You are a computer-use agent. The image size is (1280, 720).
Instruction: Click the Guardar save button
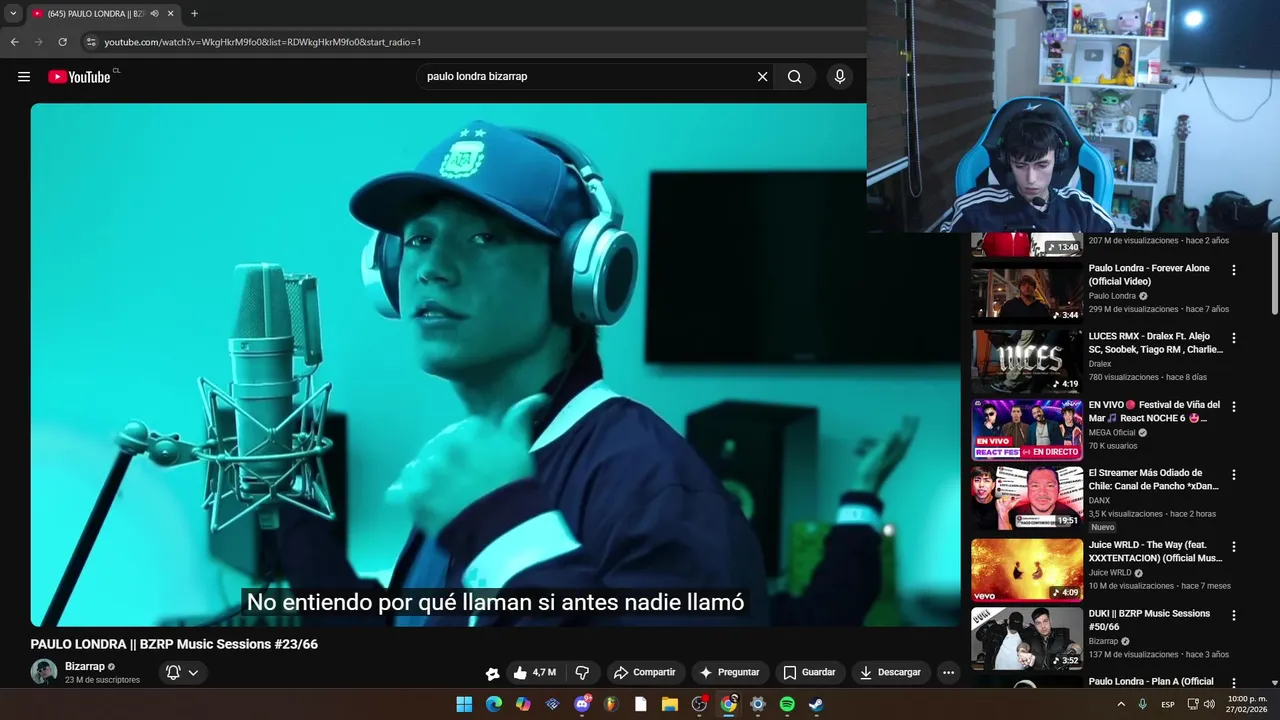pyautogui.click(x=809, y=672)
